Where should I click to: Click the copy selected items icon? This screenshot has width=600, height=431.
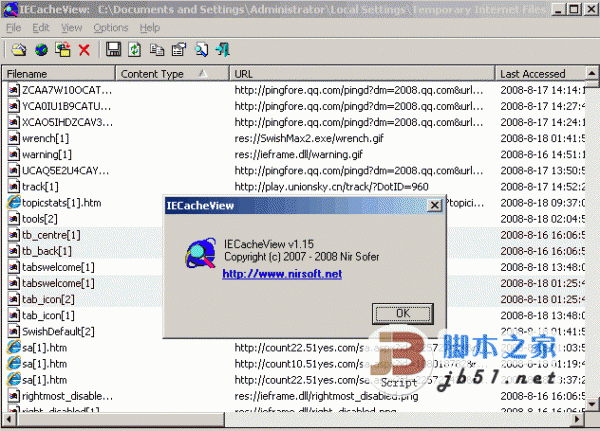click(x=157, y=50)
